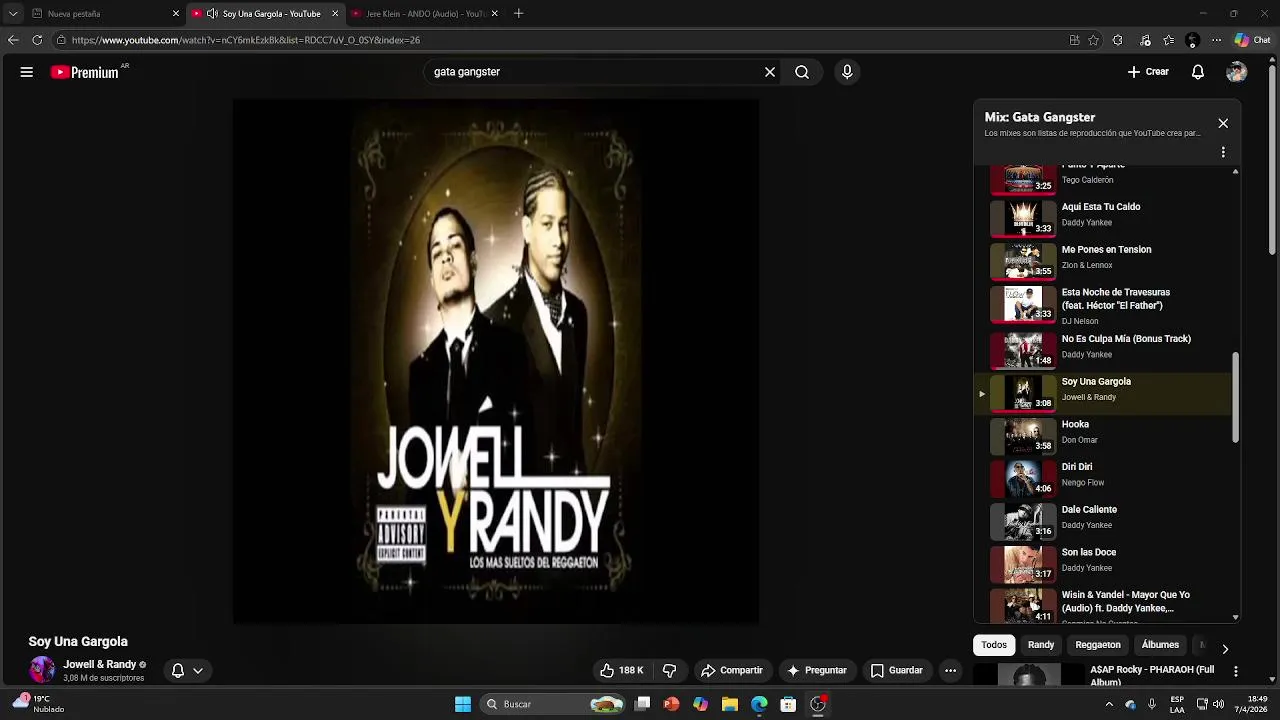Open a new browser tab
Image resolution: width=1280 pixels, height=720 pixels.
518,14
